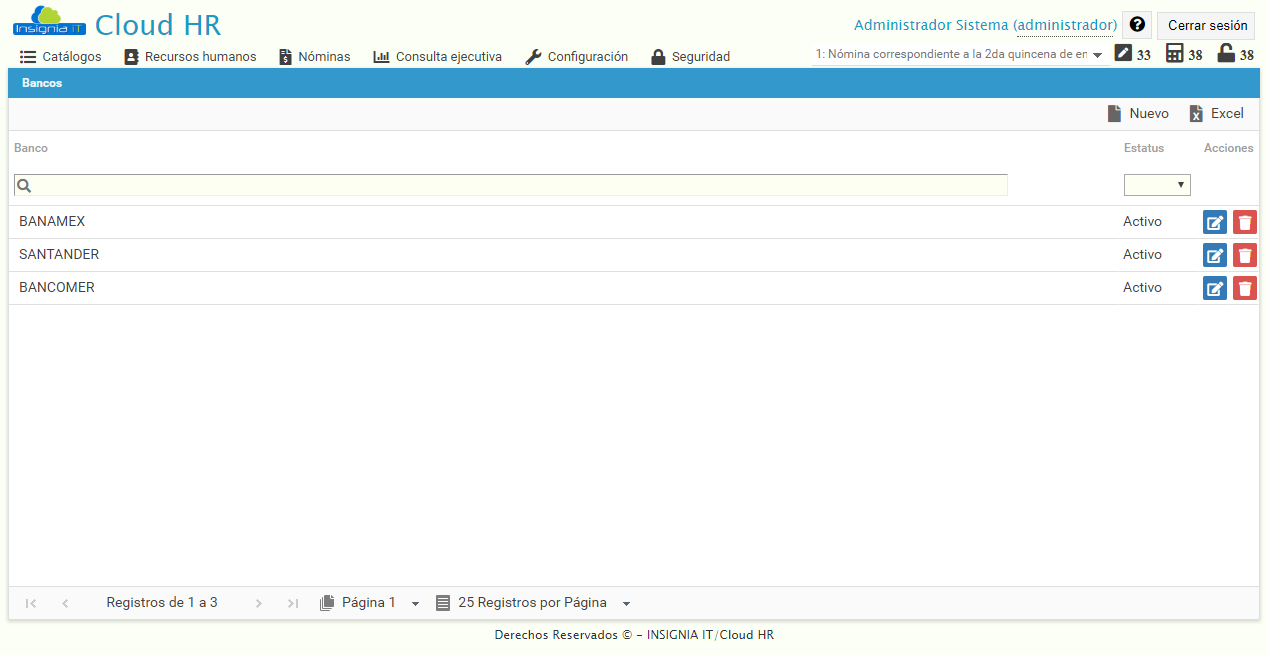Click the calculator badge showing 38
The height and width of the screenshot is (655, 1268).
pos(1176,54)
